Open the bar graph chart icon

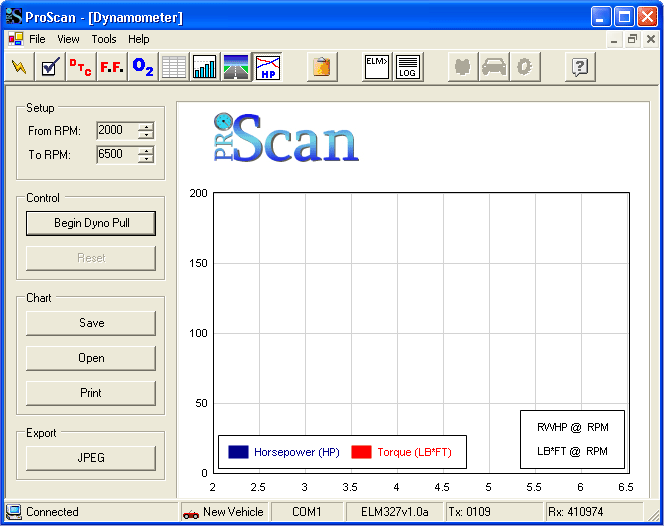point(205,67)
